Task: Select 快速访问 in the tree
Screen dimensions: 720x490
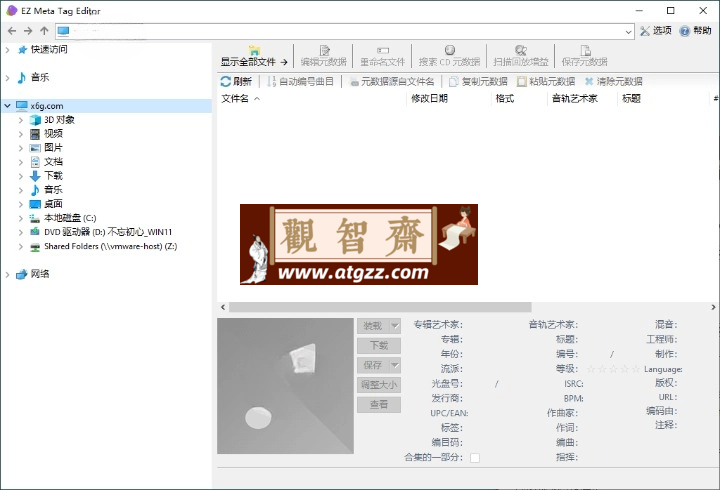Action: [x=49, y=50]
